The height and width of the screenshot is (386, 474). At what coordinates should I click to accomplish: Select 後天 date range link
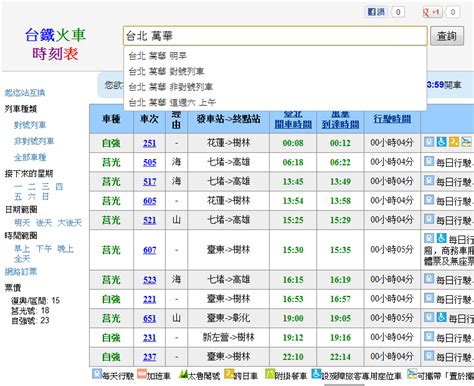click(44, 222)
